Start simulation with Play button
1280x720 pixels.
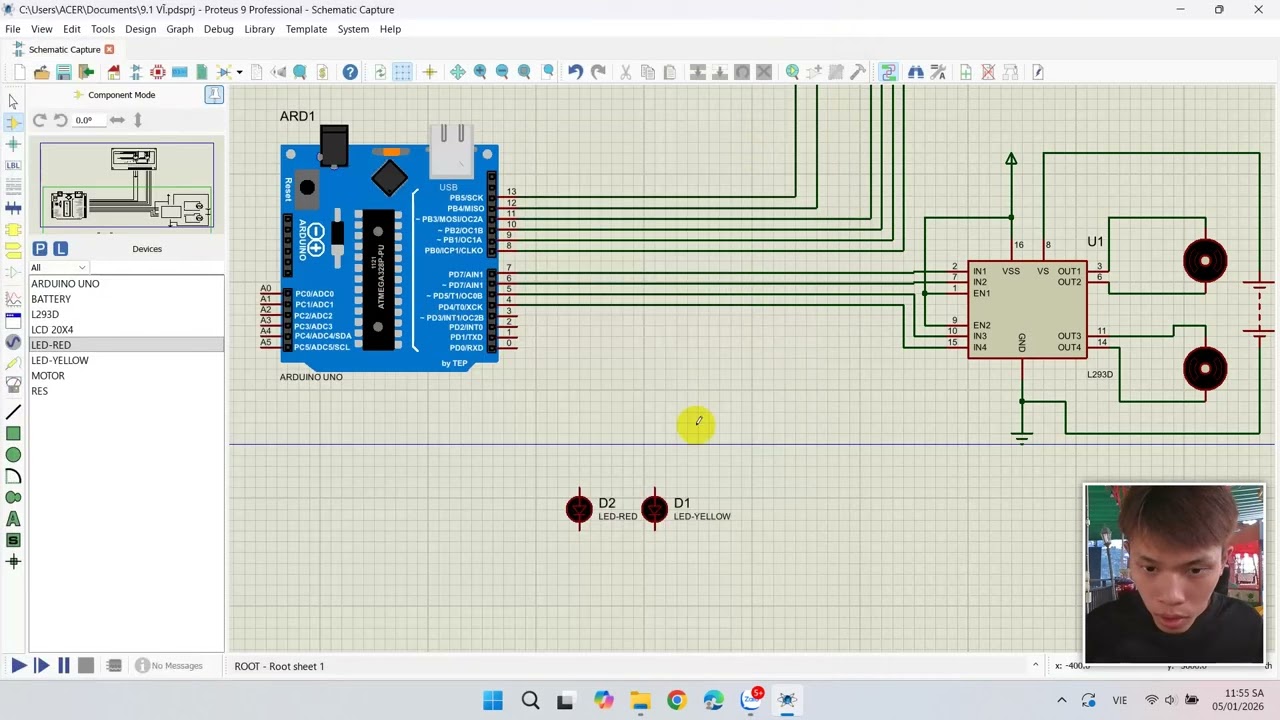[19, 666]
